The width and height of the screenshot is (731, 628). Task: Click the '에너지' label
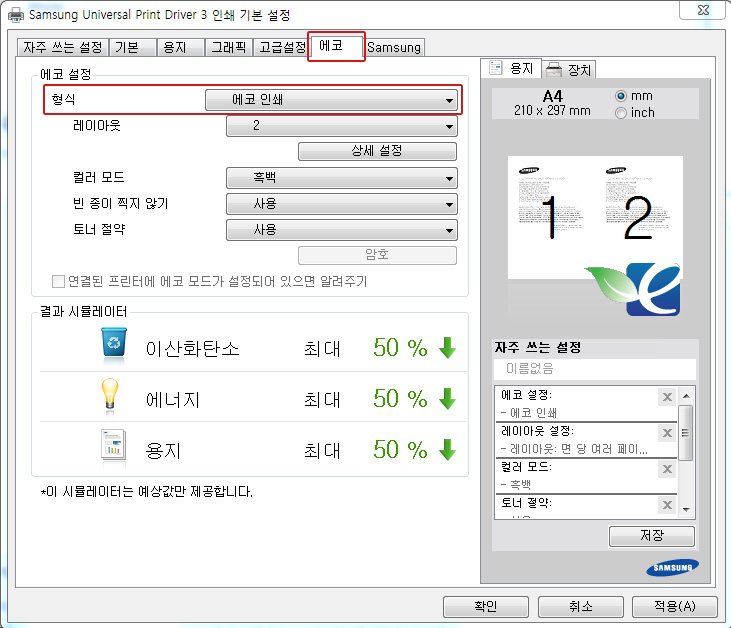(172, 400)
